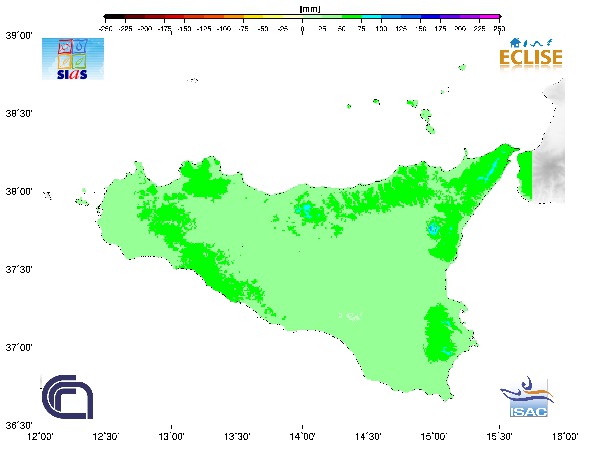Click the 100 label on the colorbar
The width and height of the screenshot is (600, 450).
[381, 29]
